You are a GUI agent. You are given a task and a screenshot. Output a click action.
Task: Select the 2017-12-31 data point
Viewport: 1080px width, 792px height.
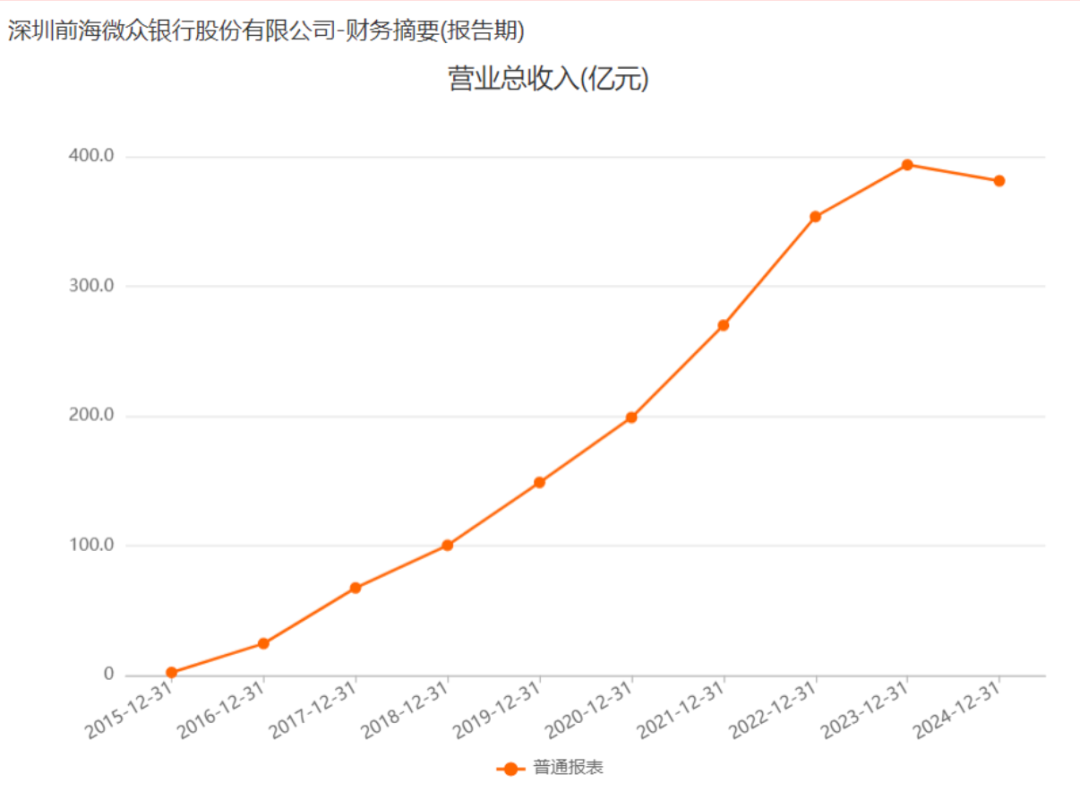pyautogui.click(x=355, y=588)
